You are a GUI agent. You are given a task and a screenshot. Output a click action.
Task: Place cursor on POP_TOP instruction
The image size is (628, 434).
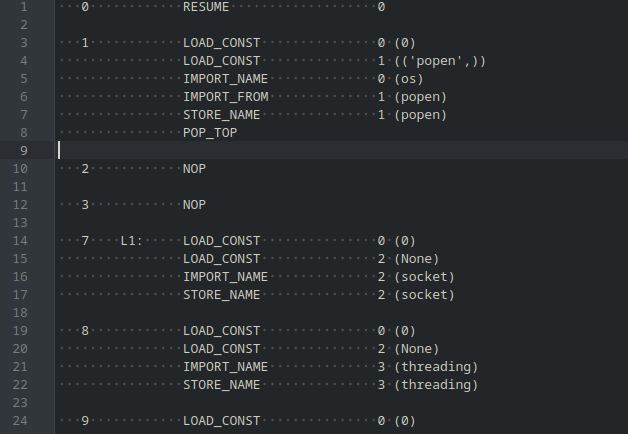210,132
